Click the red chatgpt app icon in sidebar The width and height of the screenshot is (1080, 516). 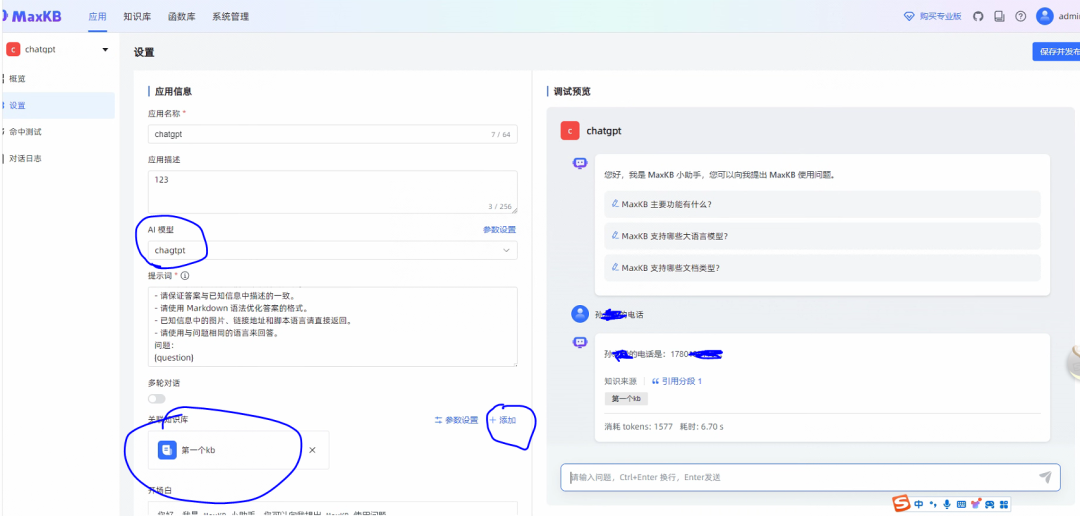(x=12, y=50)
